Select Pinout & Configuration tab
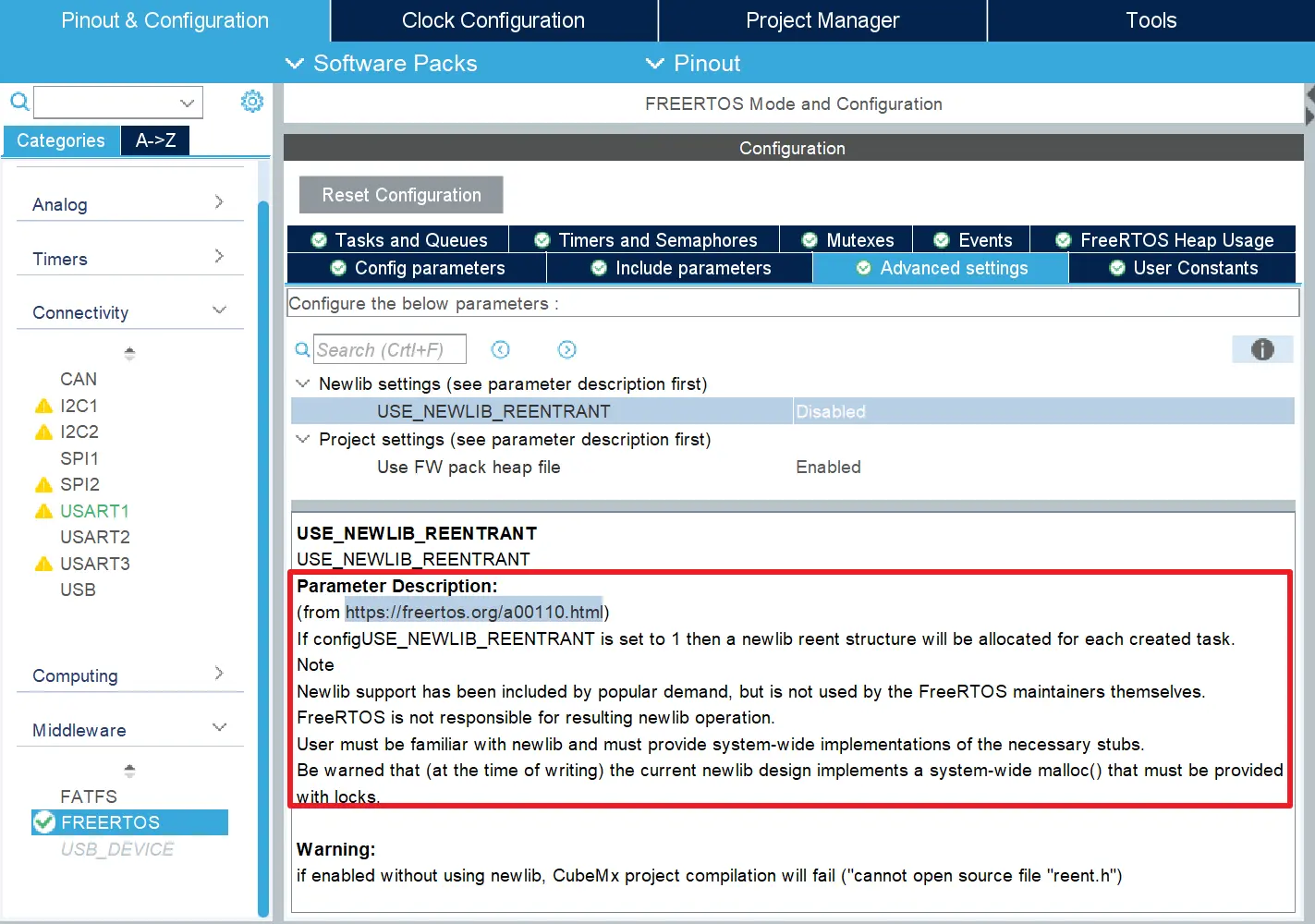Screen dimensions: 1315x924 [164, 20]
